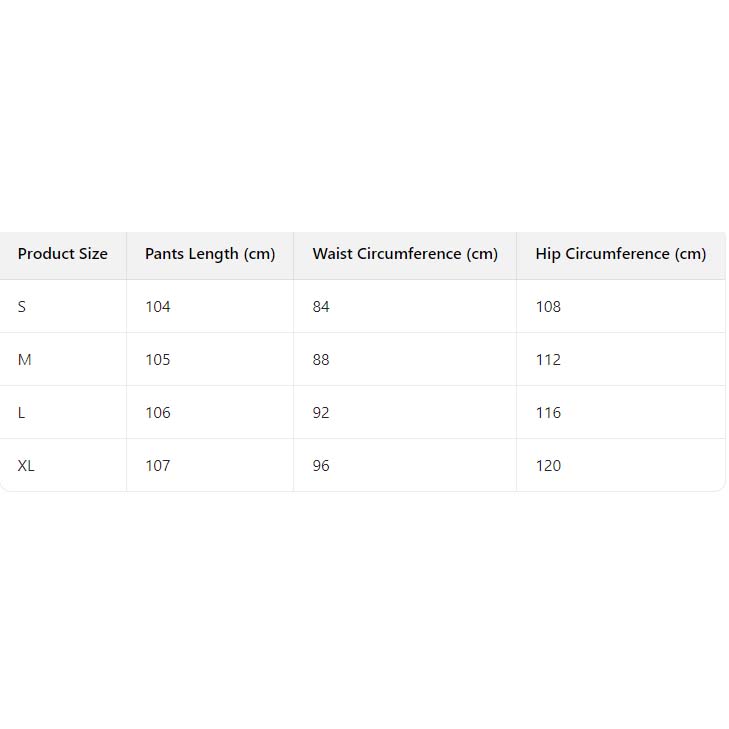The height and width of the screenshot is (729, 729).
Task: Click pants length value 104
Action: click(x=158, y=307)
